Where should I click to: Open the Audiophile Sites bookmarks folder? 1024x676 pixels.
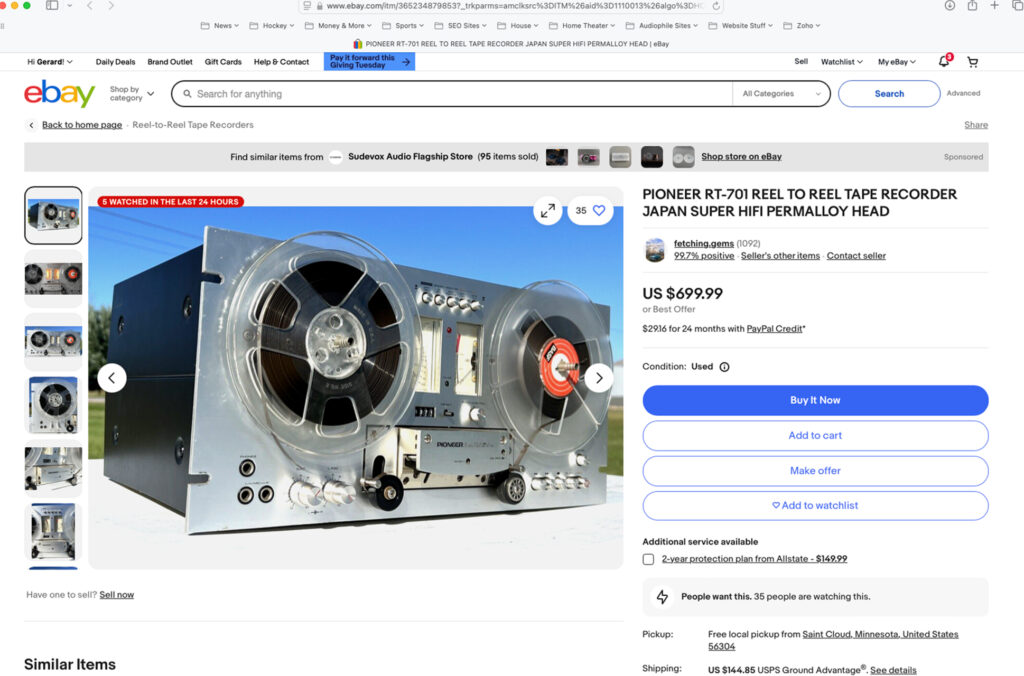(662, 26)
